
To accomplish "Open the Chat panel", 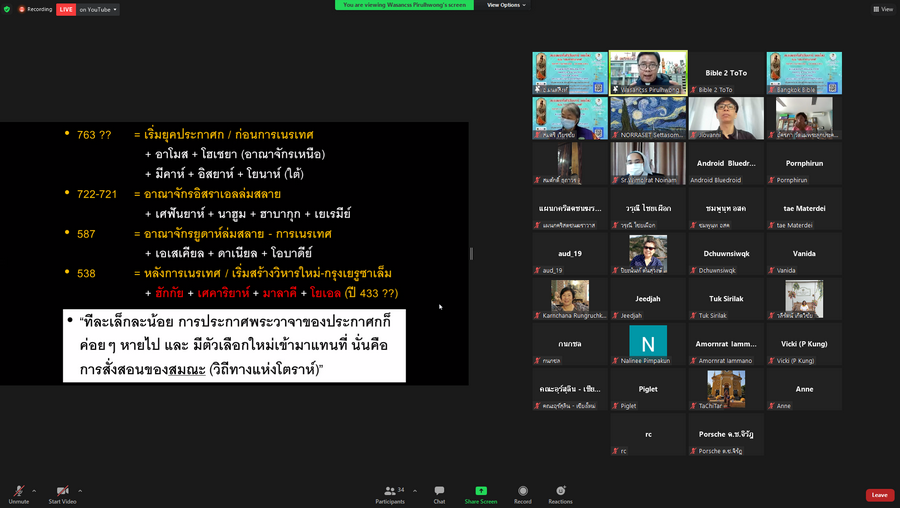I will (x=439, y=493).
